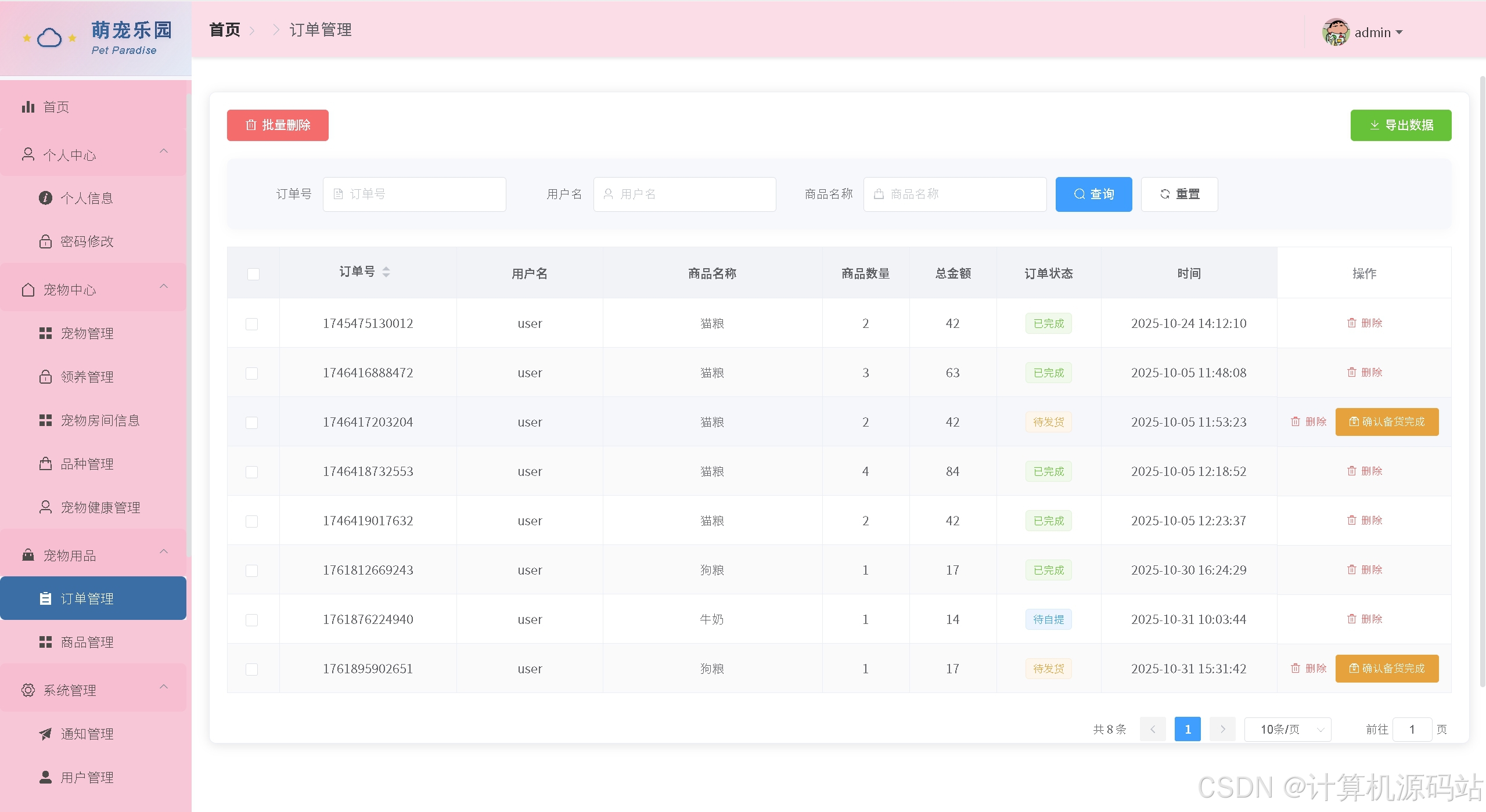Collapse the 宠物中心 menu section
1486x812 pixels.
[x=164, y=286]
